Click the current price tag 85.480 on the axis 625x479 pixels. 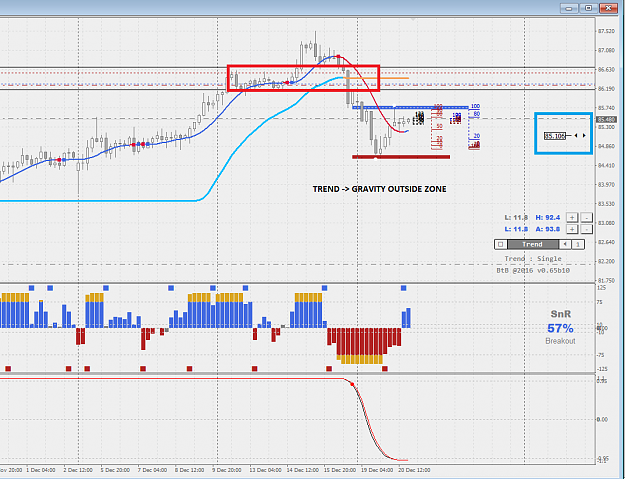click(x=606, y=119)
